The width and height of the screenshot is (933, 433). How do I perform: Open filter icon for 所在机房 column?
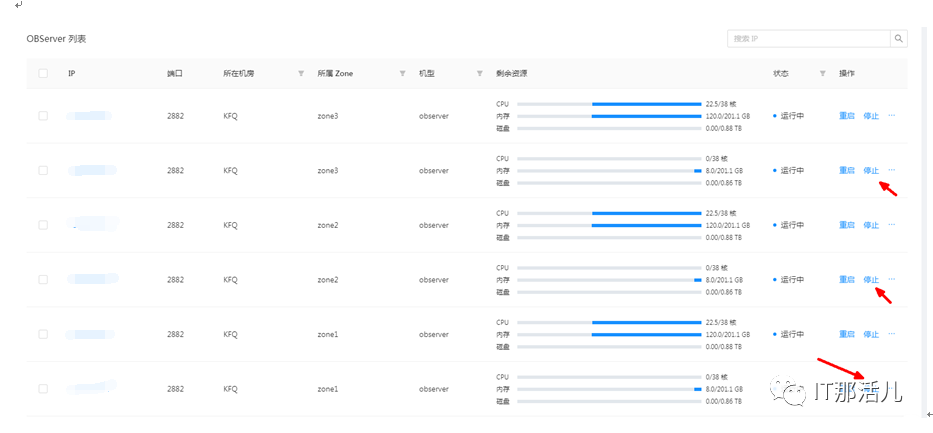pyautogui.click(x=300, y=74)
